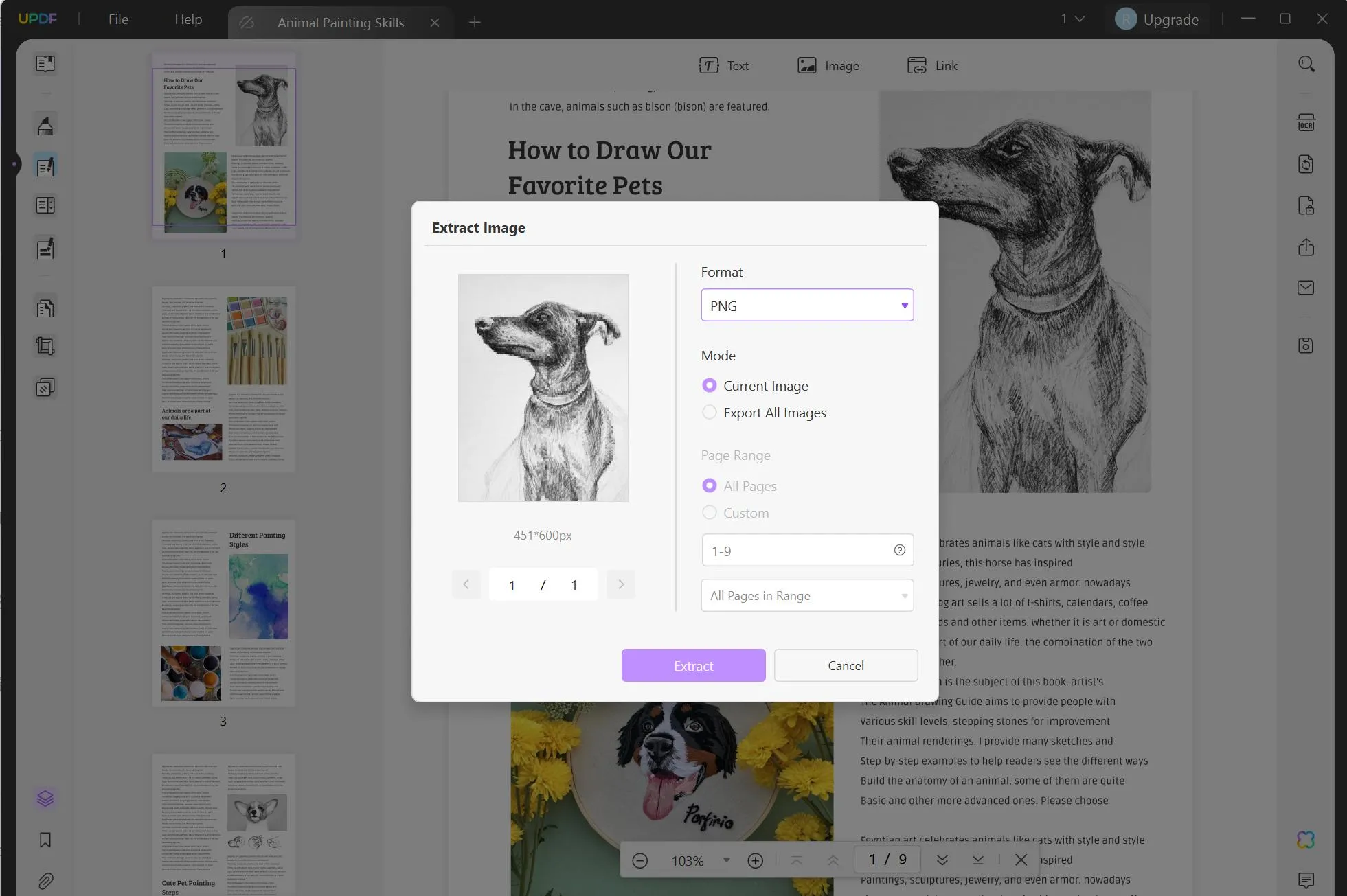This screenshot has height=896, width=1347.
Task: Open the Convert PDF icon
Action: point(1306,164)
